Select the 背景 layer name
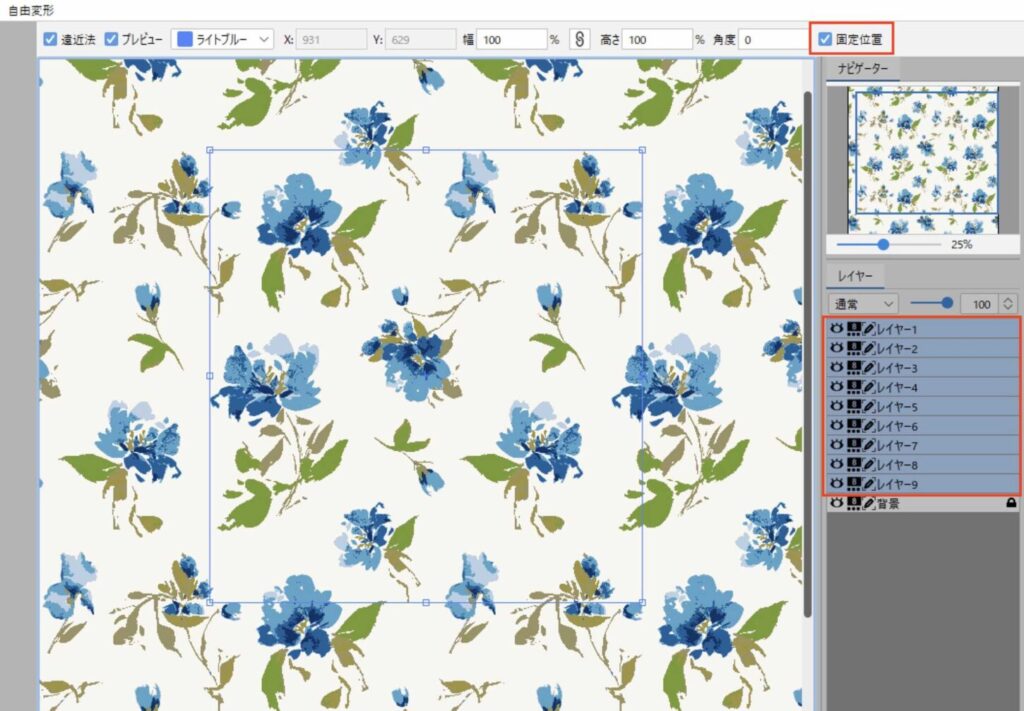 [x=888, y=504]
